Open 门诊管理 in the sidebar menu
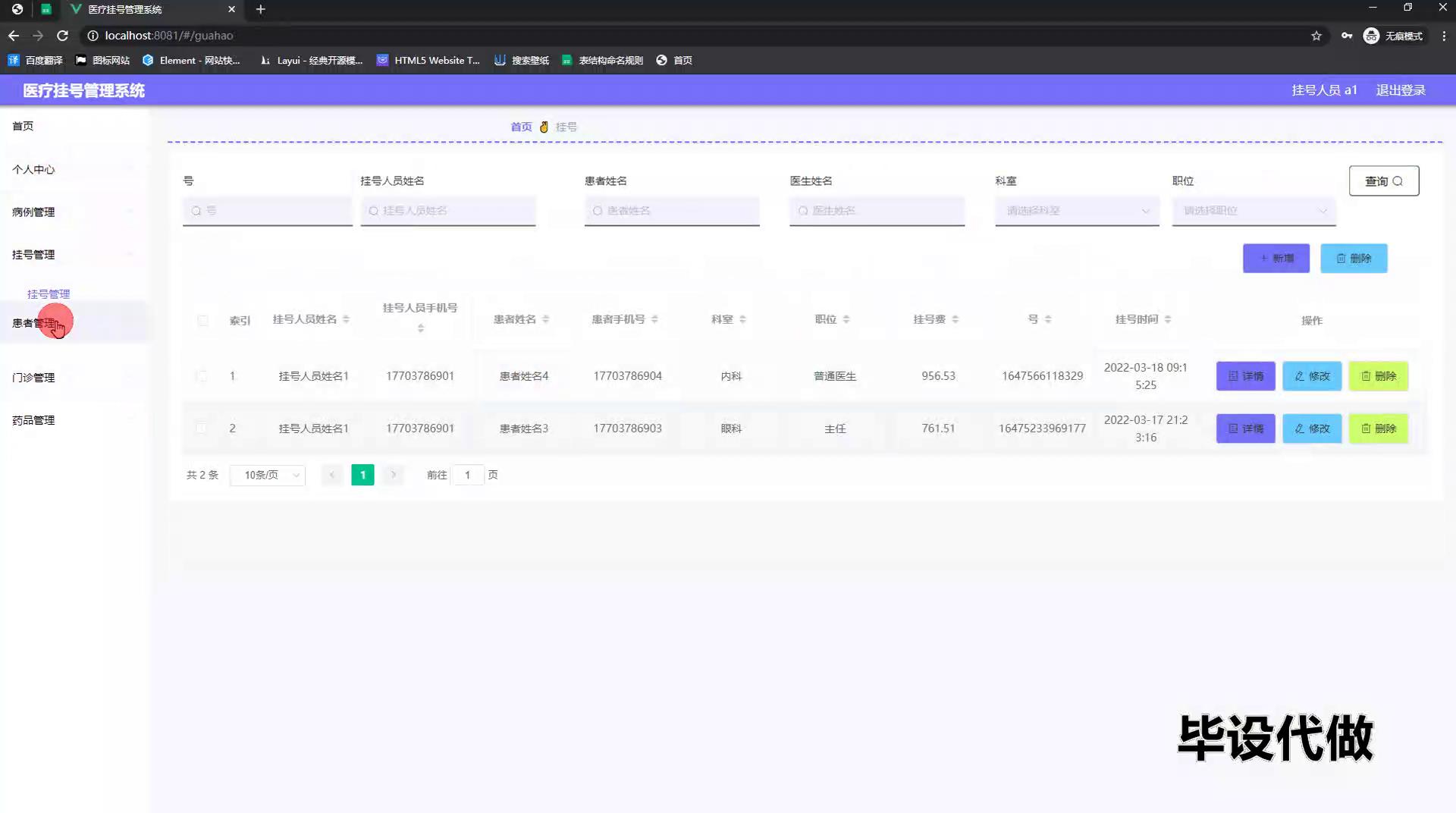 coord(33,378)
